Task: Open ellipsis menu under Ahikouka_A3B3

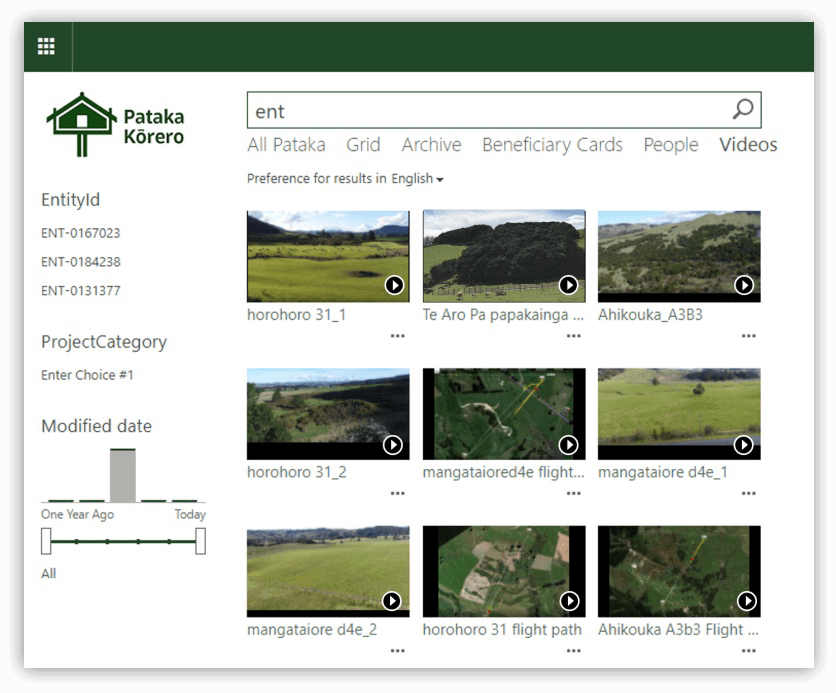Action: 749,336
